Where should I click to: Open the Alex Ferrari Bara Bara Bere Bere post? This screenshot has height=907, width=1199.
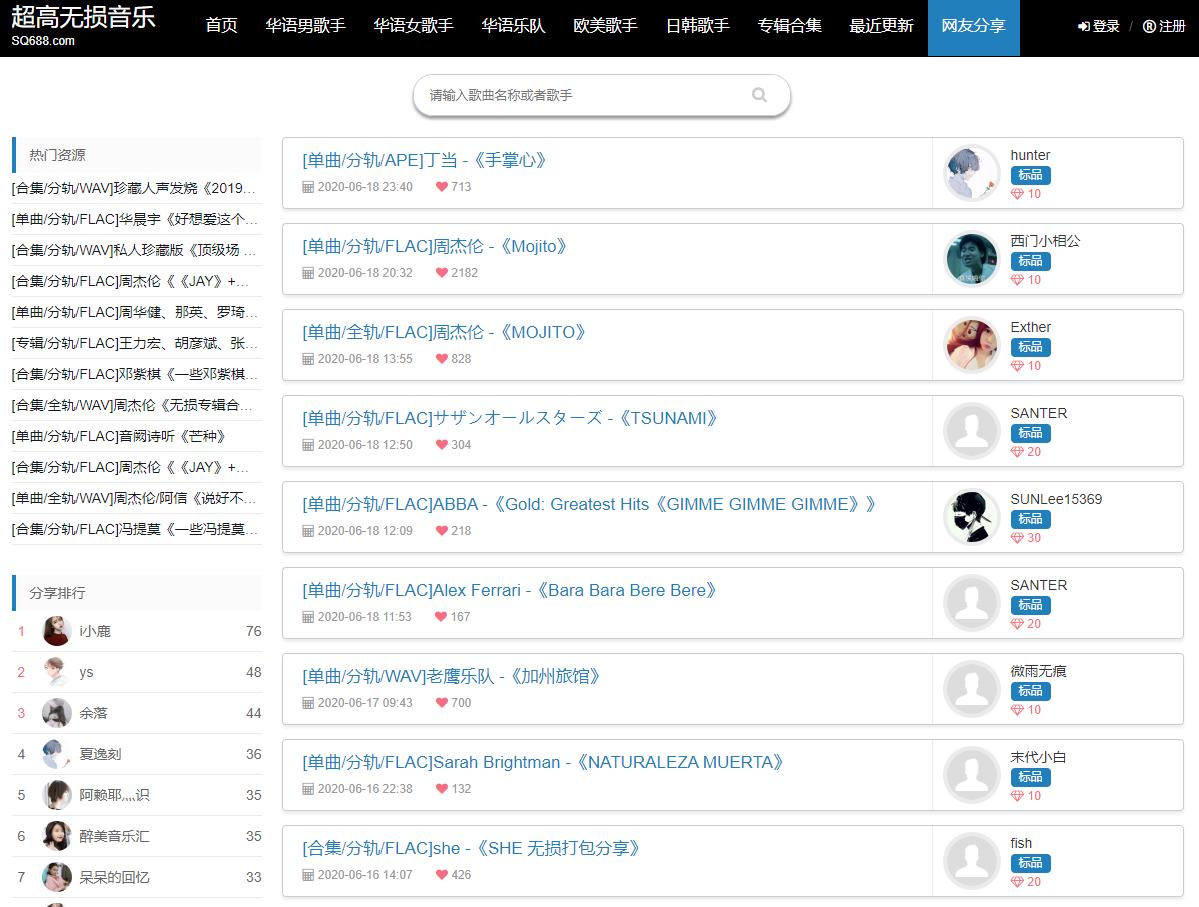tap(510, 590)
